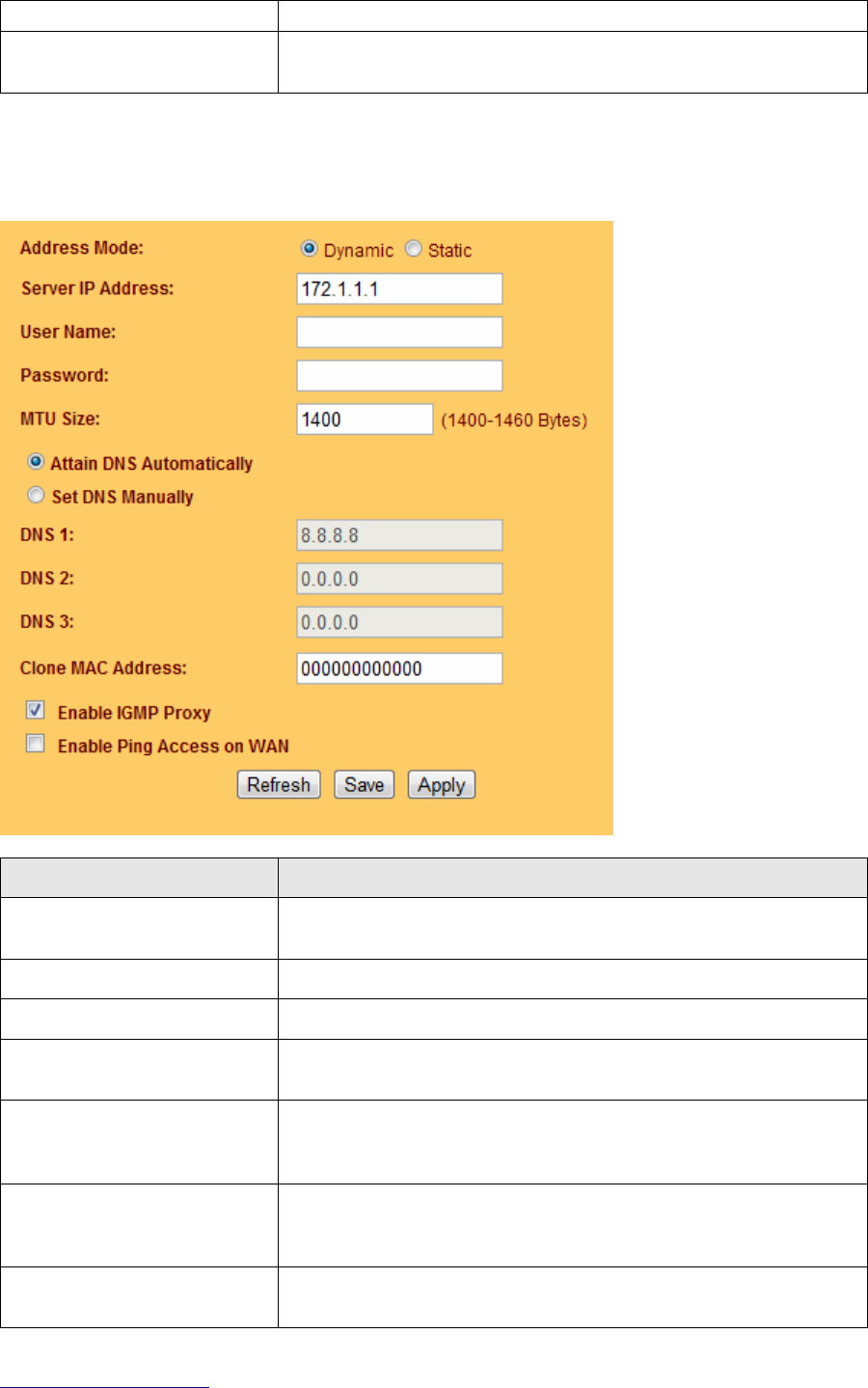Click the Clone MAC Address field
This screenshot has height=1388, width=868.
[399, 668]
